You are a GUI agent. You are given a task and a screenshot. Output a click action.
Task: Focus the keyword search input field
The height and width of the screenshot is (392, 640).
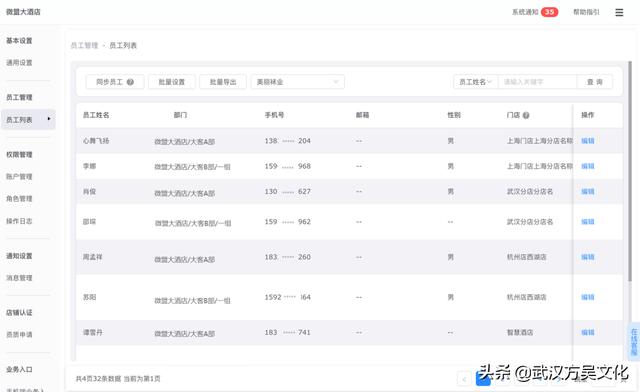pos(537,82)
